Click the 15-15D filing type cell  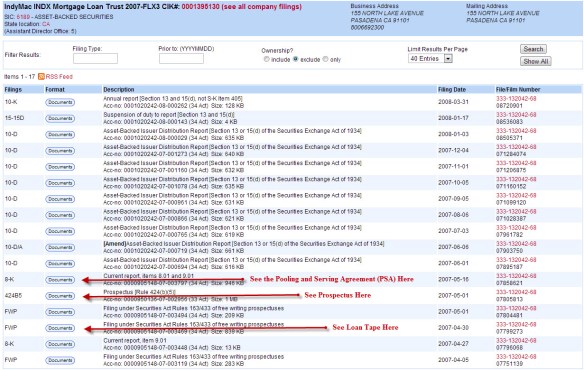(x=14, y=118)
